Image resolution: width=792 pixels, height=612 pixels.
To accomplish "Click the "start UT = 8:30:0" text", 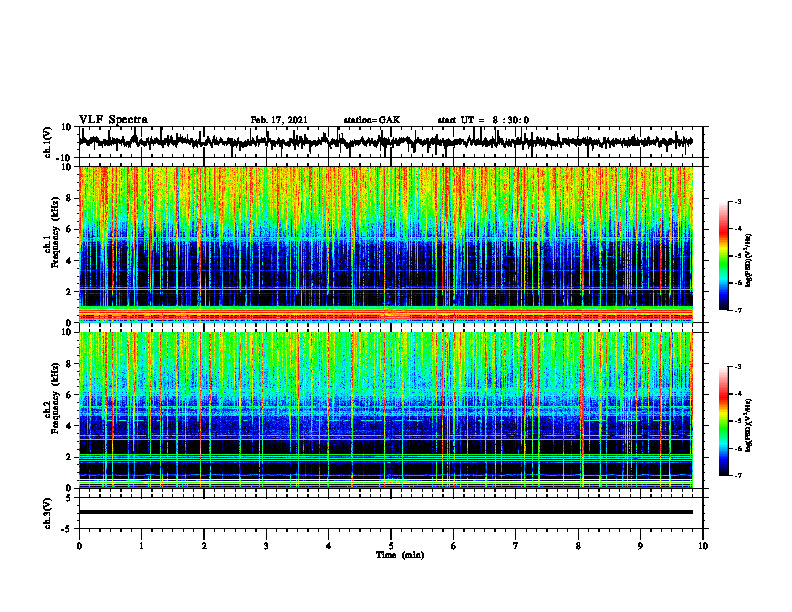I will (x=483, y=120).
